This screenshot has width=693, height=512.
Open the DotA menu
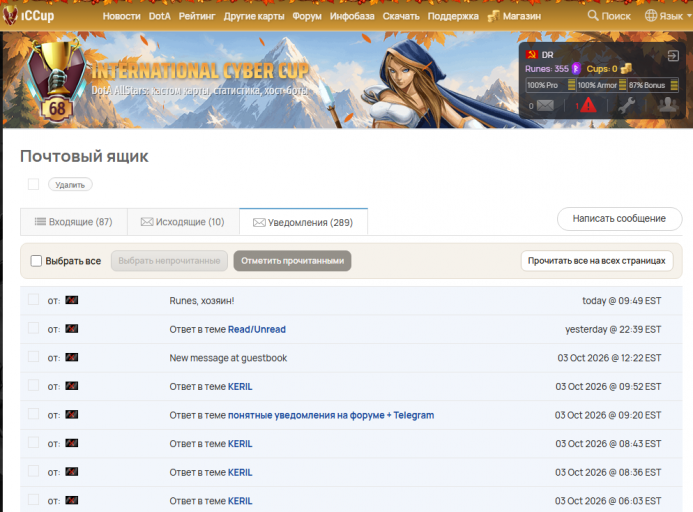(160, 16)
